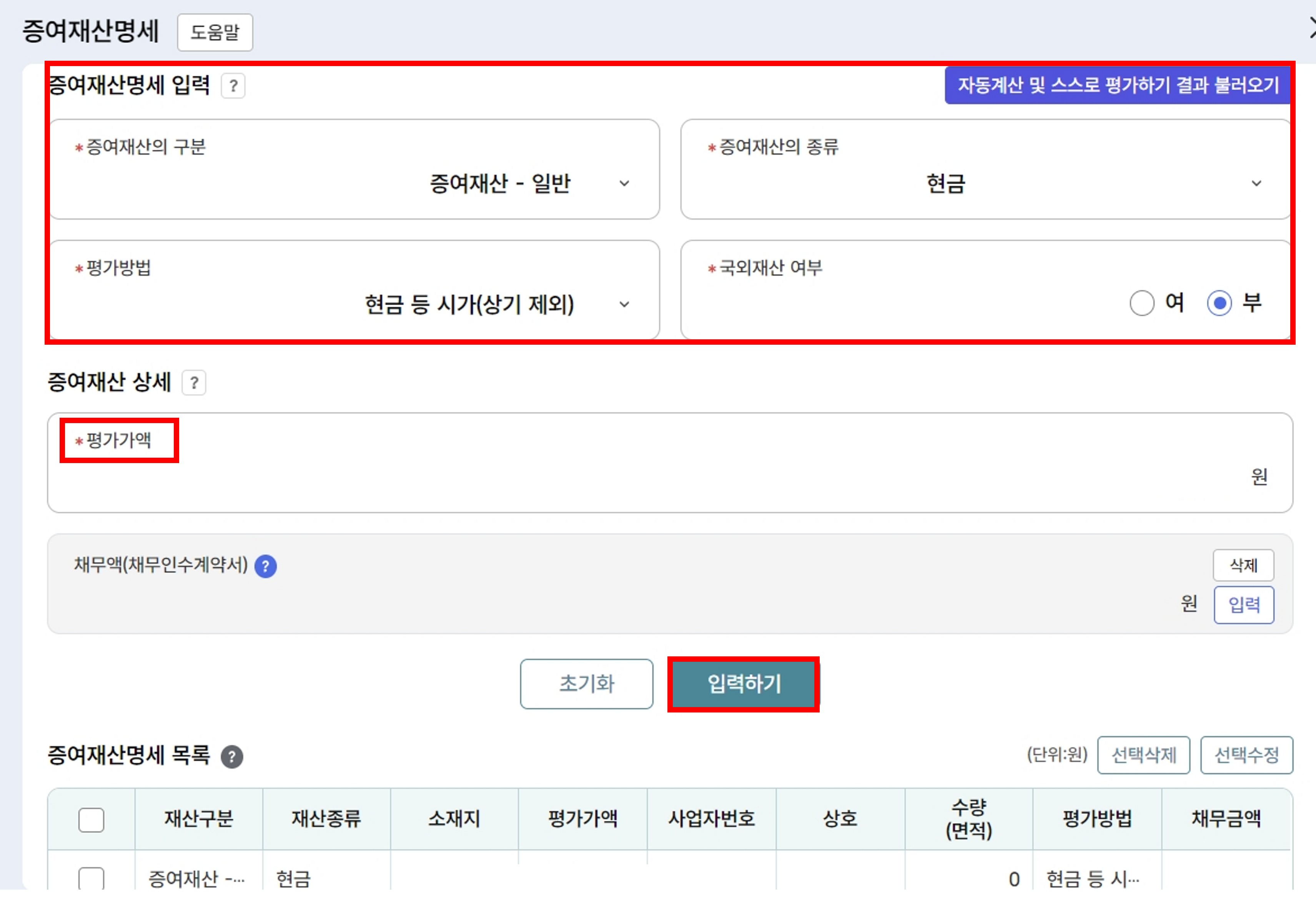The image size is (1316, 915).
Task: Click the 선택수정 button
Action: 1246,755
